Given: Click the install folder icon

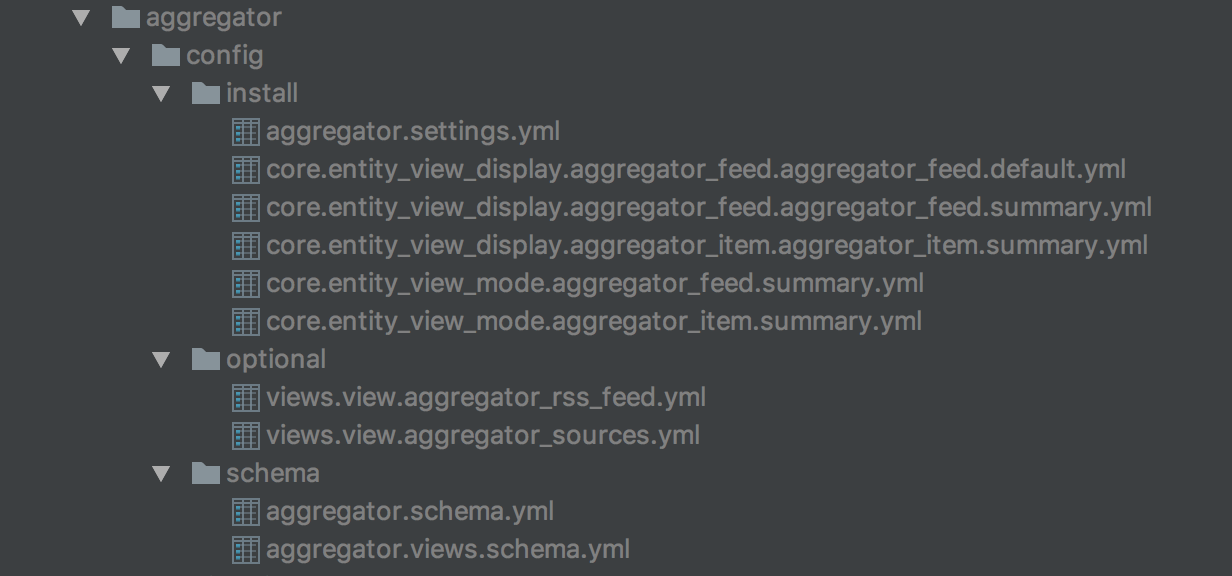Looking at the screenshot, I should click(x=205, y=93).
